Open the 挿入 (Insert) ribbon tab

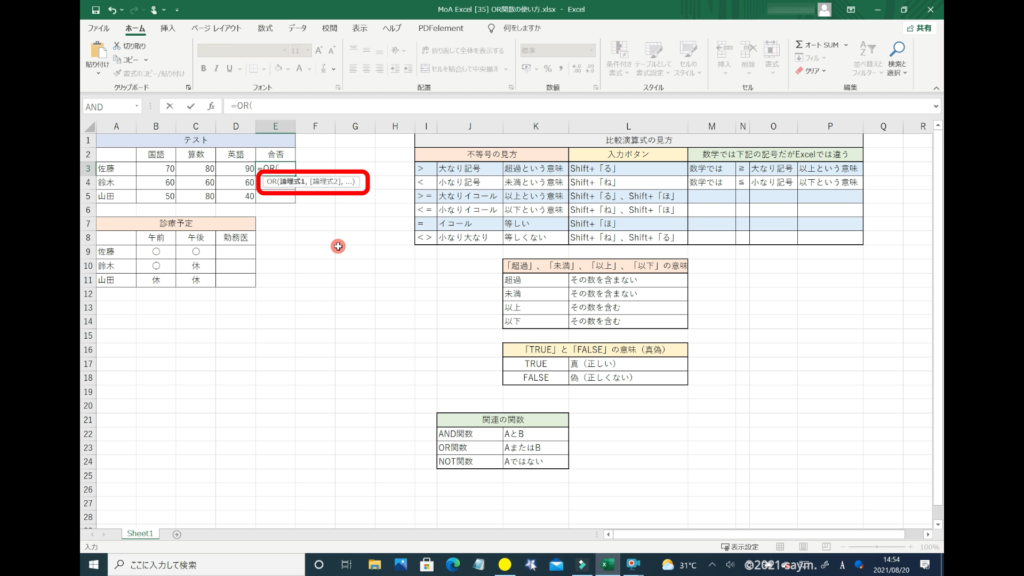click(168, 28)
